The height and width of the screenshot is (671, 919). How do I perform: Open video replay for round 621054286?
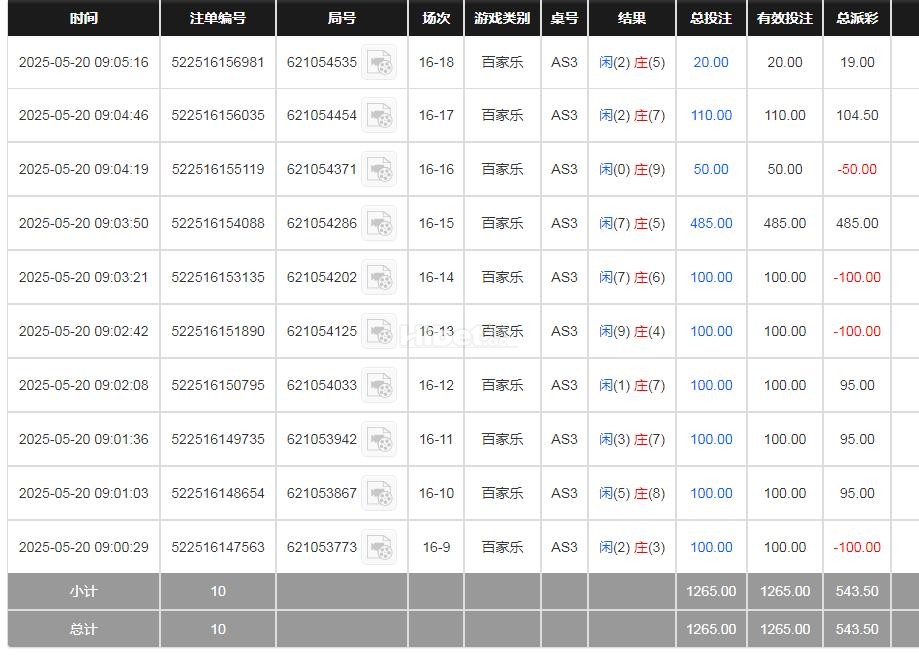coord(379,224)
